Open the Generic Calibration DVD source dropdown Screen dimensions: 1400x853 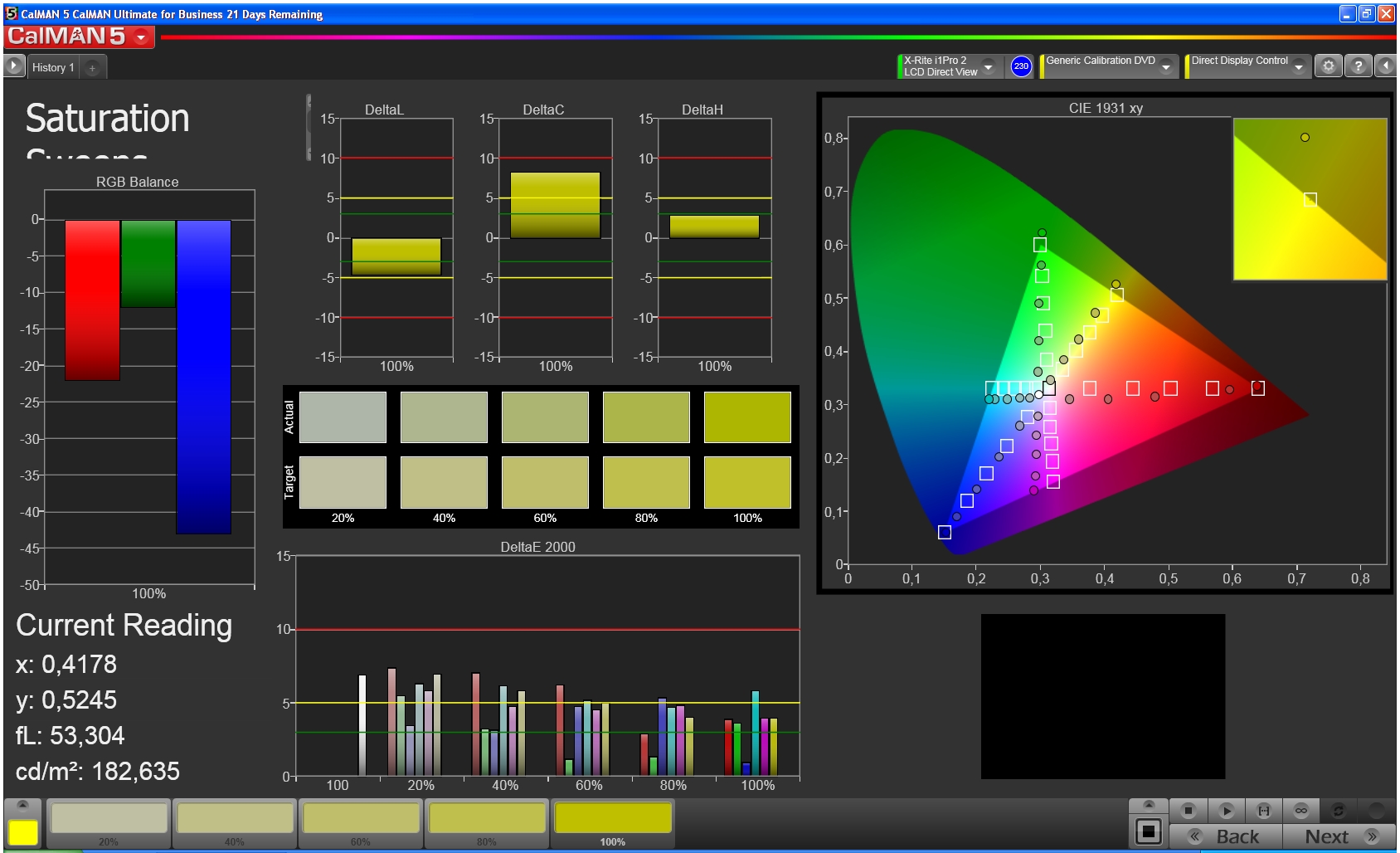coord(1166,66)
